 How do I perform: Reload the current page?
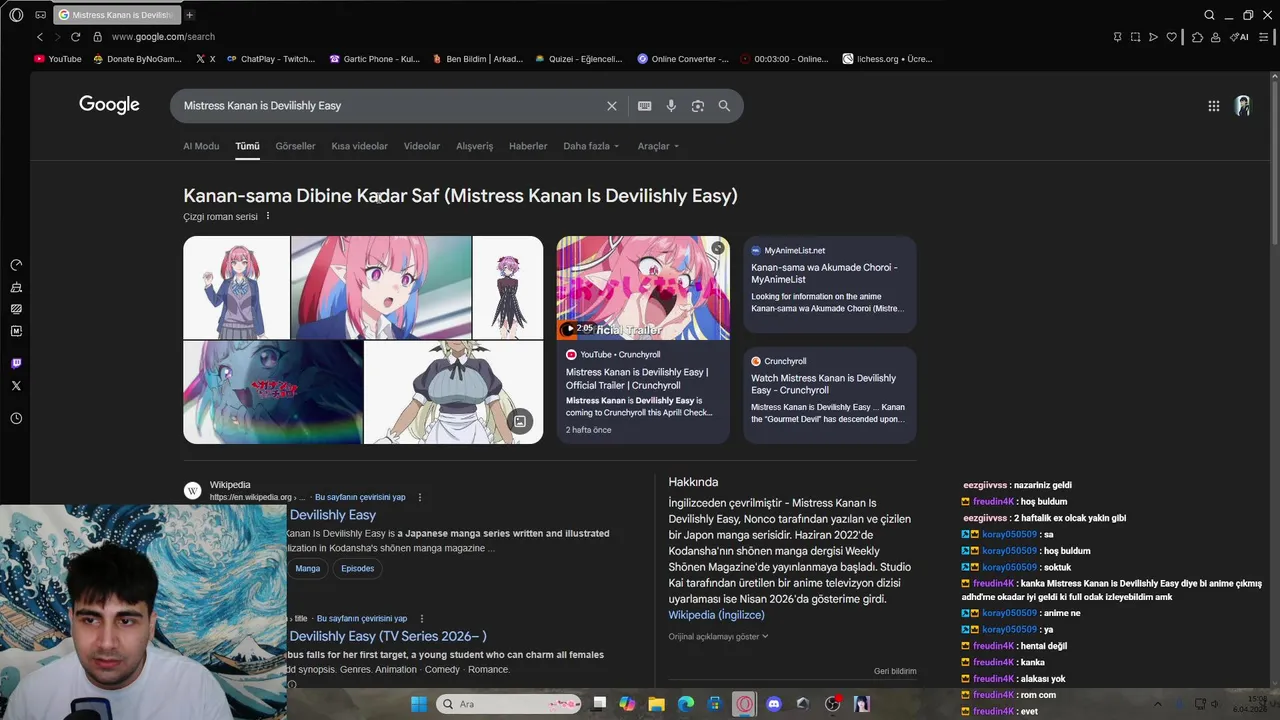pos(75,37)
